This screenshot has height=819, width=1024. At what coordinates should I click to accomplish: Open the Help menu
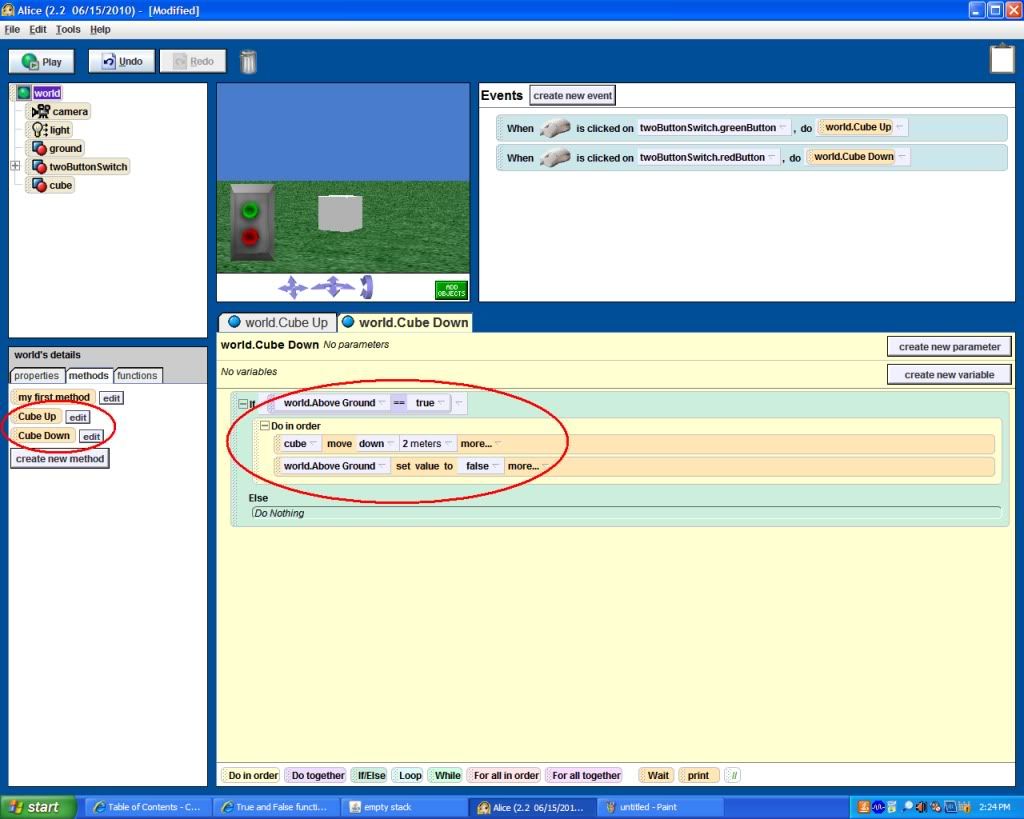(x=100, y=29)
